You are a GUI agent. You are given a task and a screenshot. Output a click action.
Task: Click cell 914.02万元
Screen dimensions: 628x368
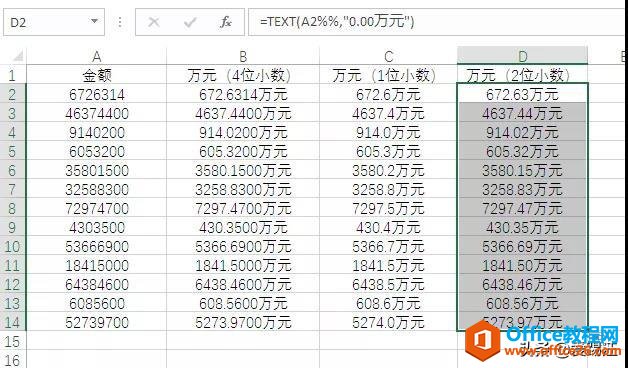522,132
